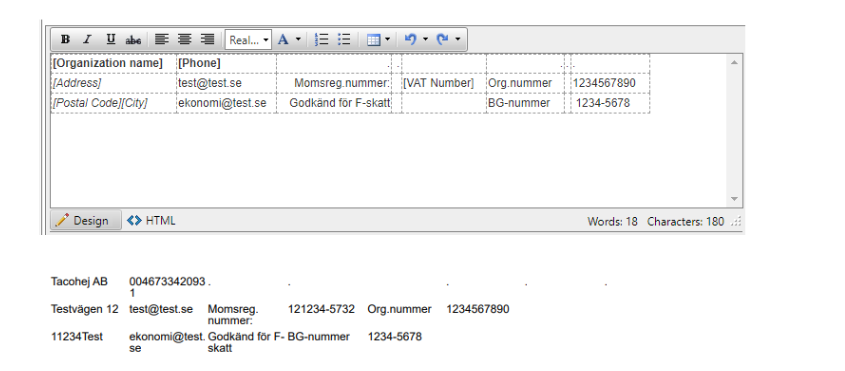Viewport: 845px width, 371px height.
Task: Click test@test.se in the editor table
Action: [210, 83]
